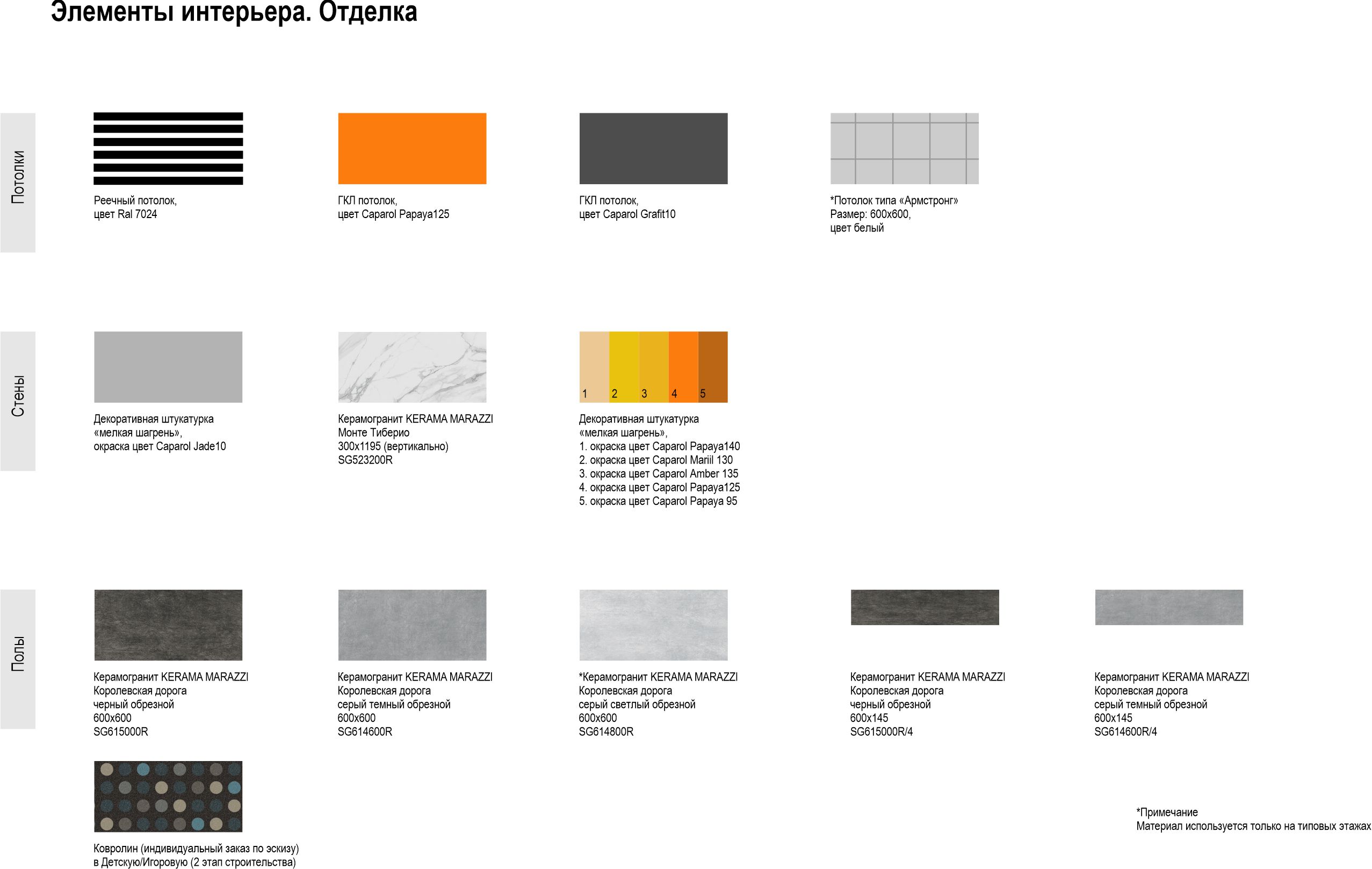Pick brown color strip number 5
Image resolution: width=1372 pixels, height=869 pixels.
coord(713,367)
